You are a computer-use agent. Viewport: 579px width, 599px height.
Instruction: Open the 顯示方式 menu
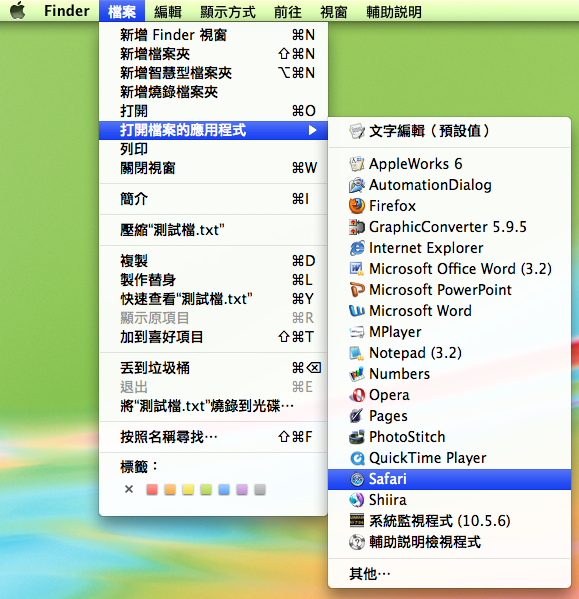[228, 11]
